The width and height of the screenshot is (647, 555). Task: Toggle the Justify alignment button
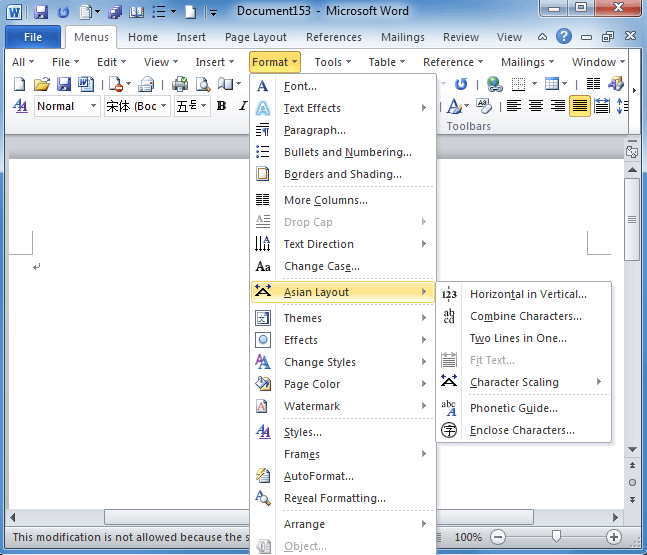580,106
